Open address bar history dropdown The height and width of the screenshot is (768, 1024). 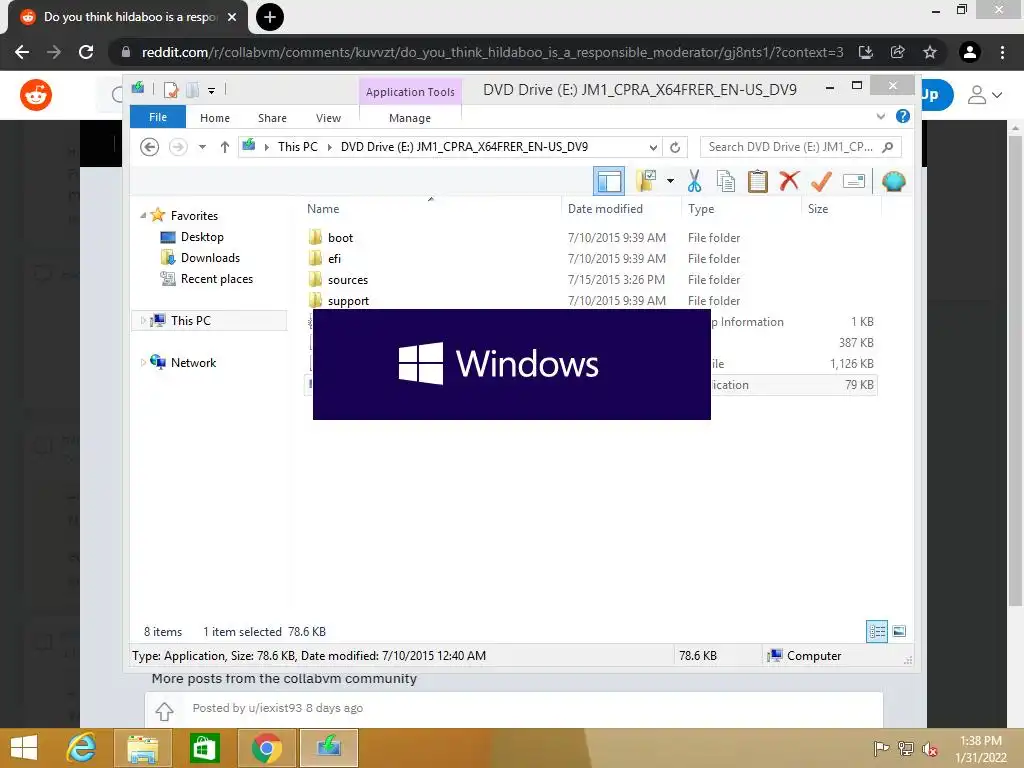(x=653, y=148)
